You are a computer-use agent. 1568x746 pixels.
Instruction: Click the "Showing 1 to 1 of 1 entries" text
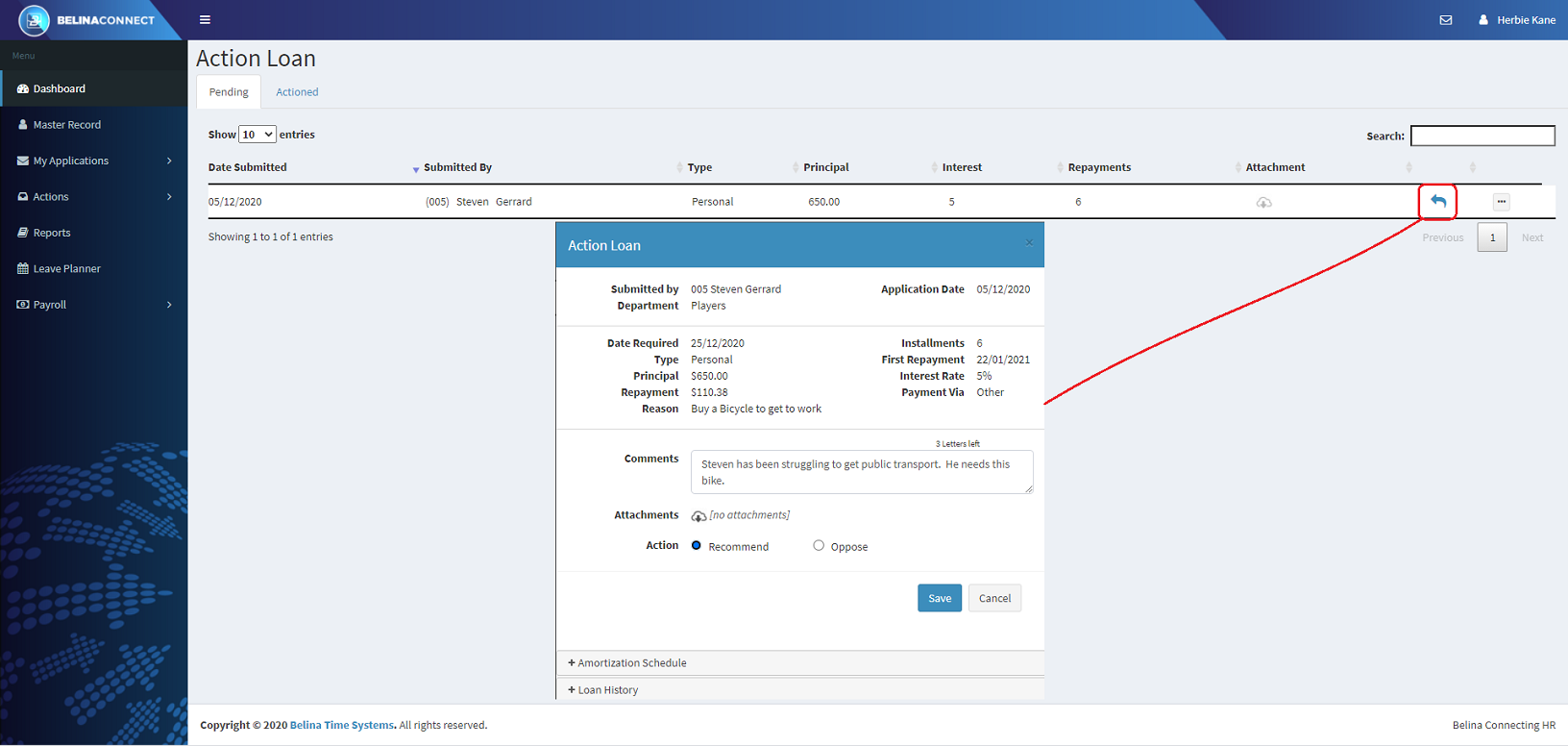click(x=271, y=236)
